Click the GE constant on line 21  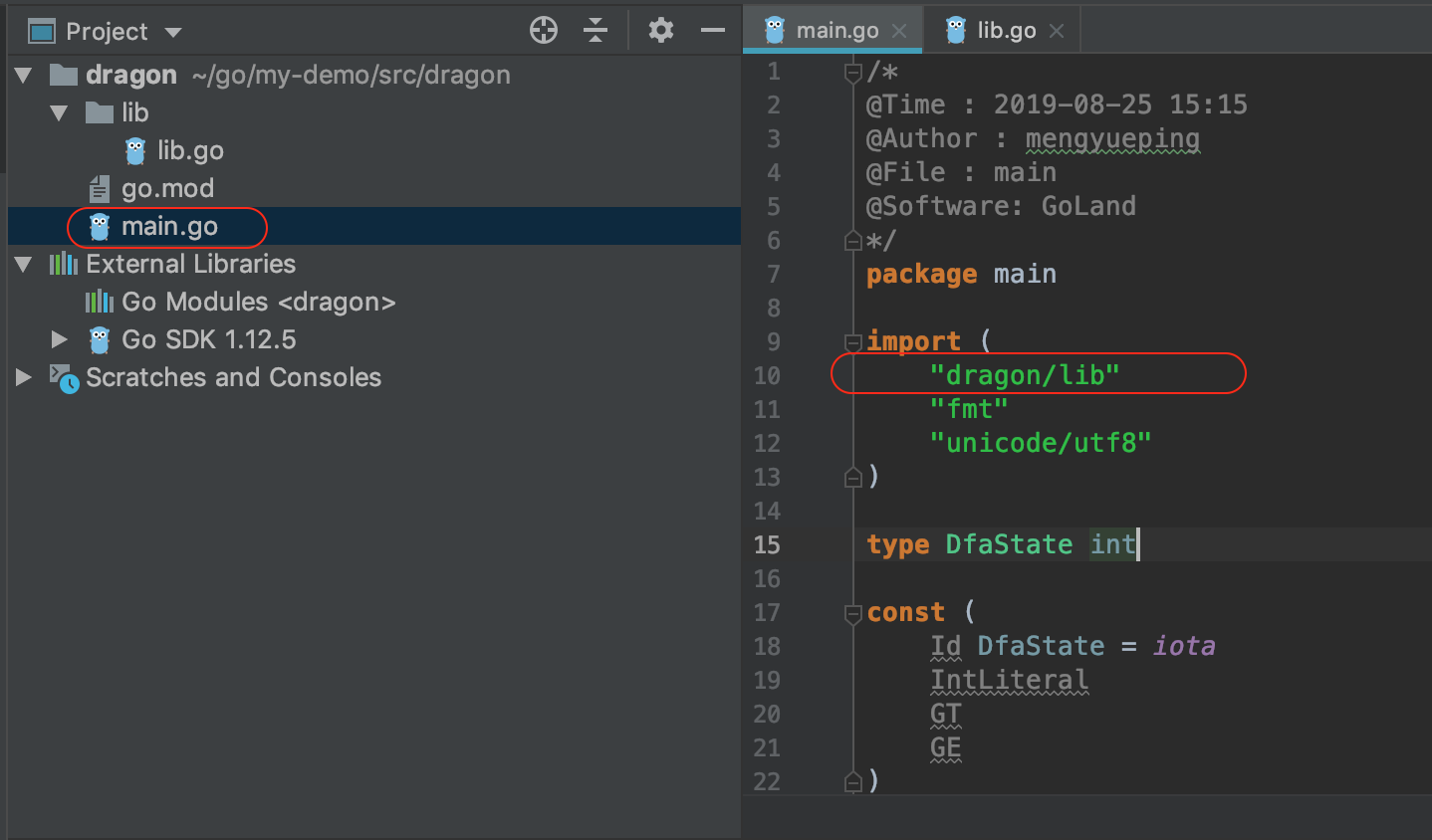coord(945,748)
